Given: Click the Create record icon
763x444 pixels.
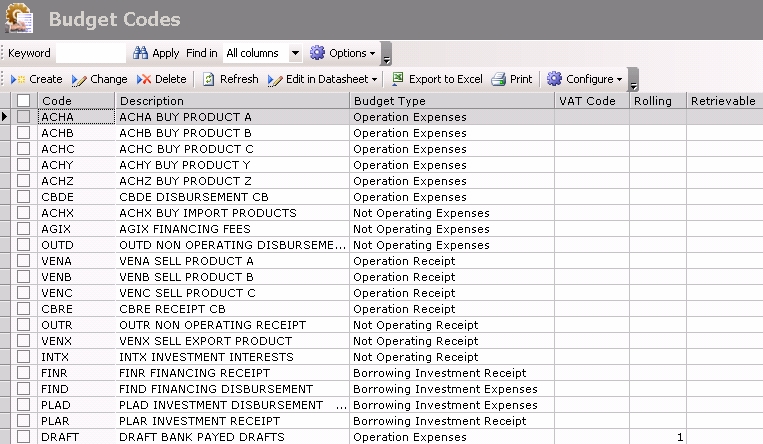Looking at the screenshot, I should pyautogui.click(x=19, y=79).
